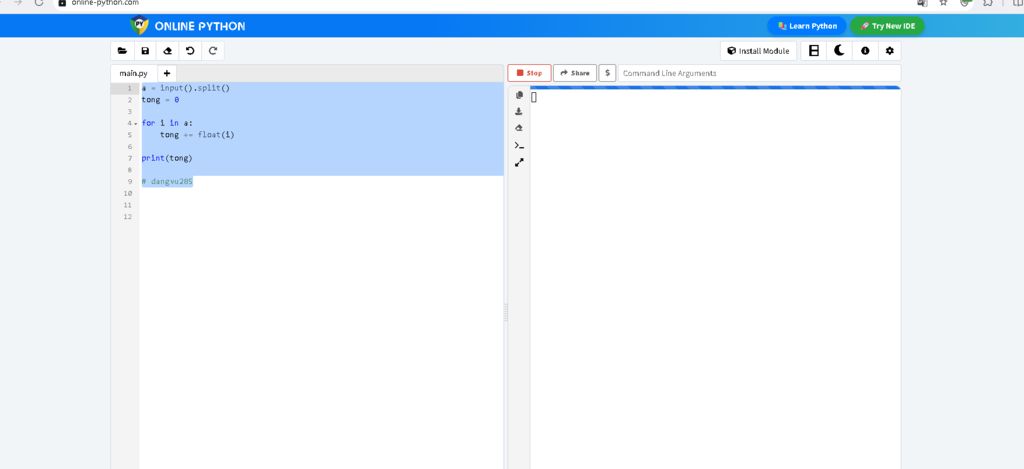This screenshot has height=469, width=1024.
Task: Click the ONLINE PYTHON title text
Action: (x=200, y=26)
